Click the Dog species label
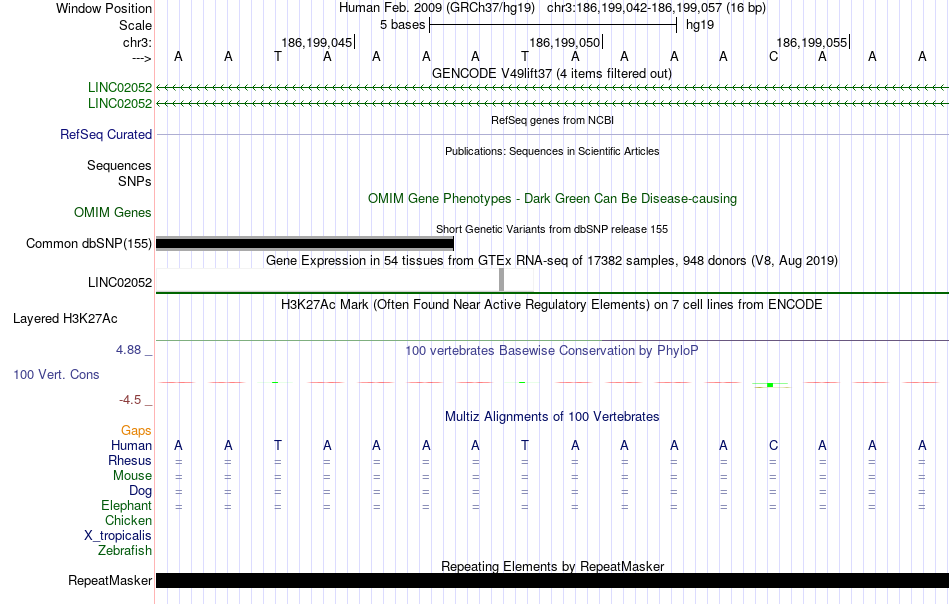This screenshot has height=604, width=950. pyautogui.click(x=141, y=491)
